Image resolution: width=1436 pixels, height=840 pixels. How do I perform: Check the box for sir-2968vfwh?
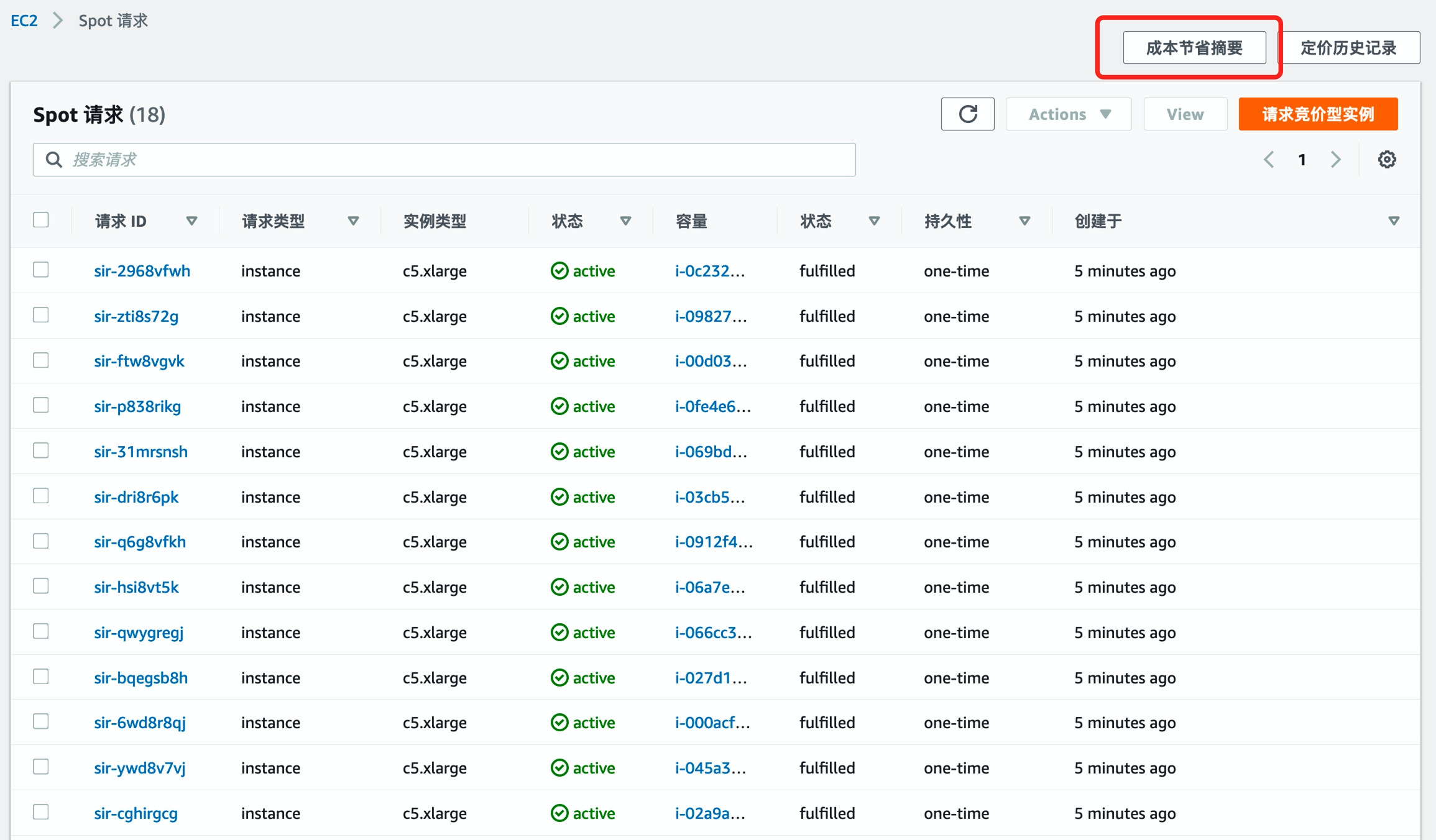pyautogui.click(x=41, y=270)
